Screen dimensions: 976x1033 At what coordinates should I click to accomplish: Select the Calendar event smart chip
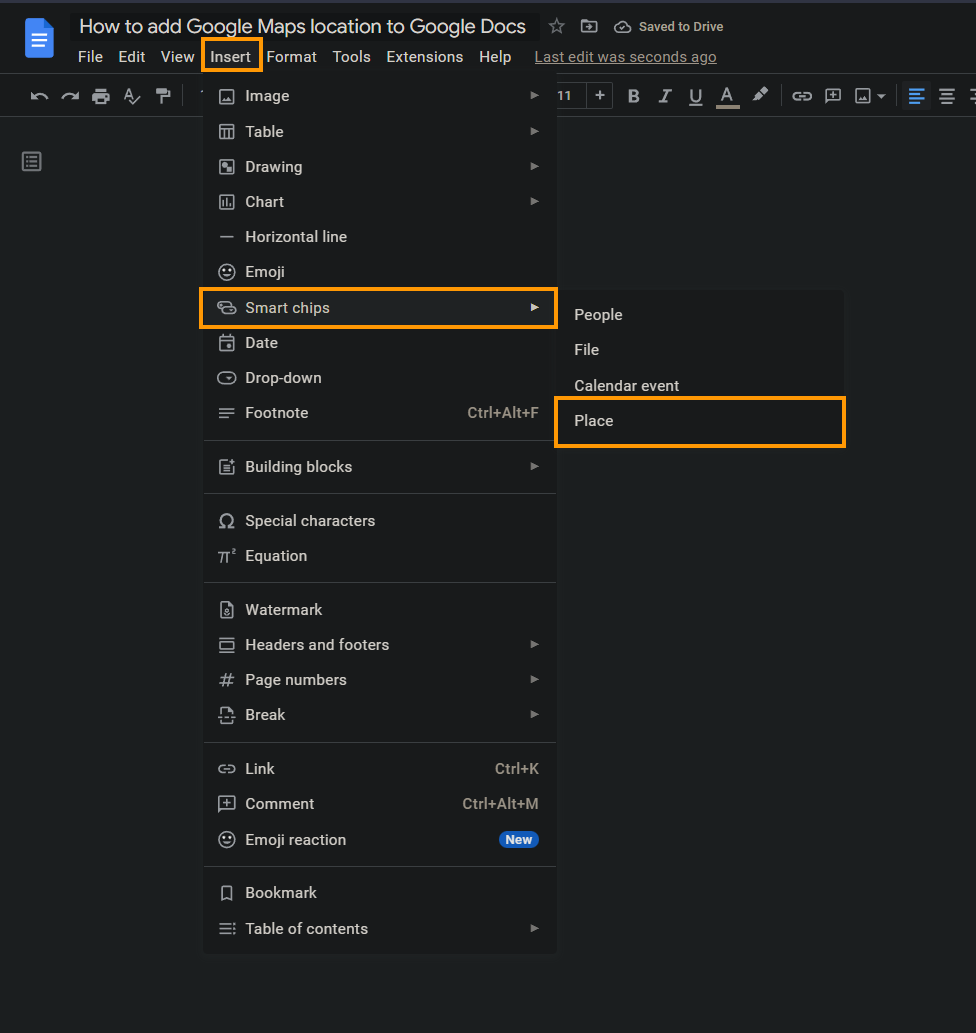coord(701,385)
